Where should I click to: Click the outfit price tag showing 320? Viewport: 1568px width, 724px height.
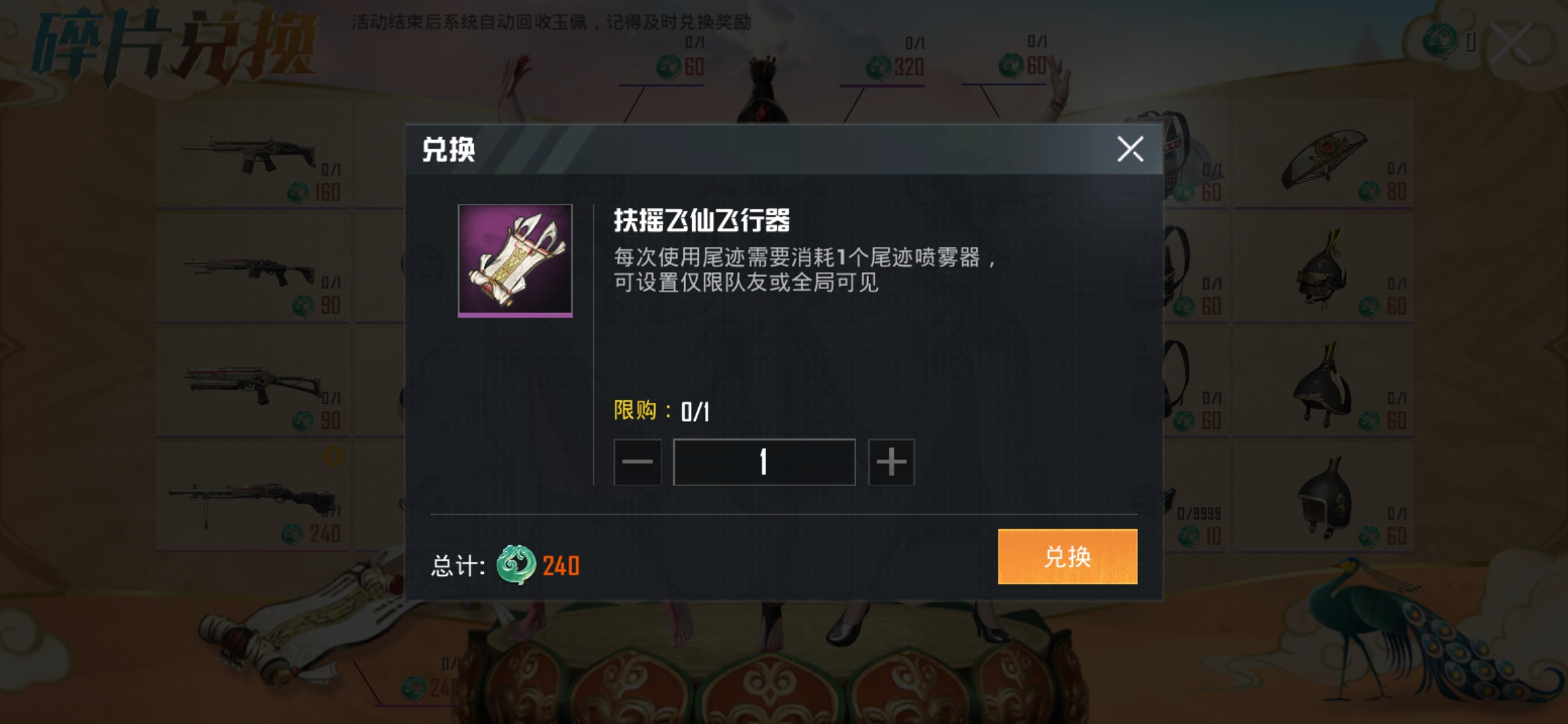(x=895, y=66)
